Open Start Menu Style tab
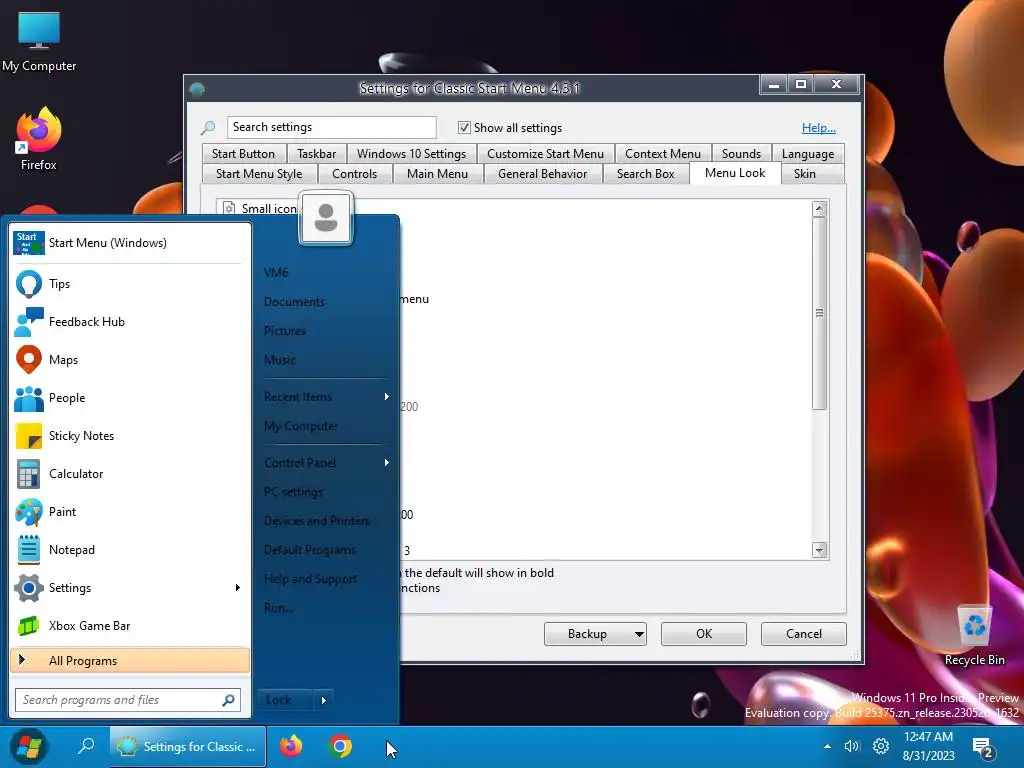 (259, 174)
